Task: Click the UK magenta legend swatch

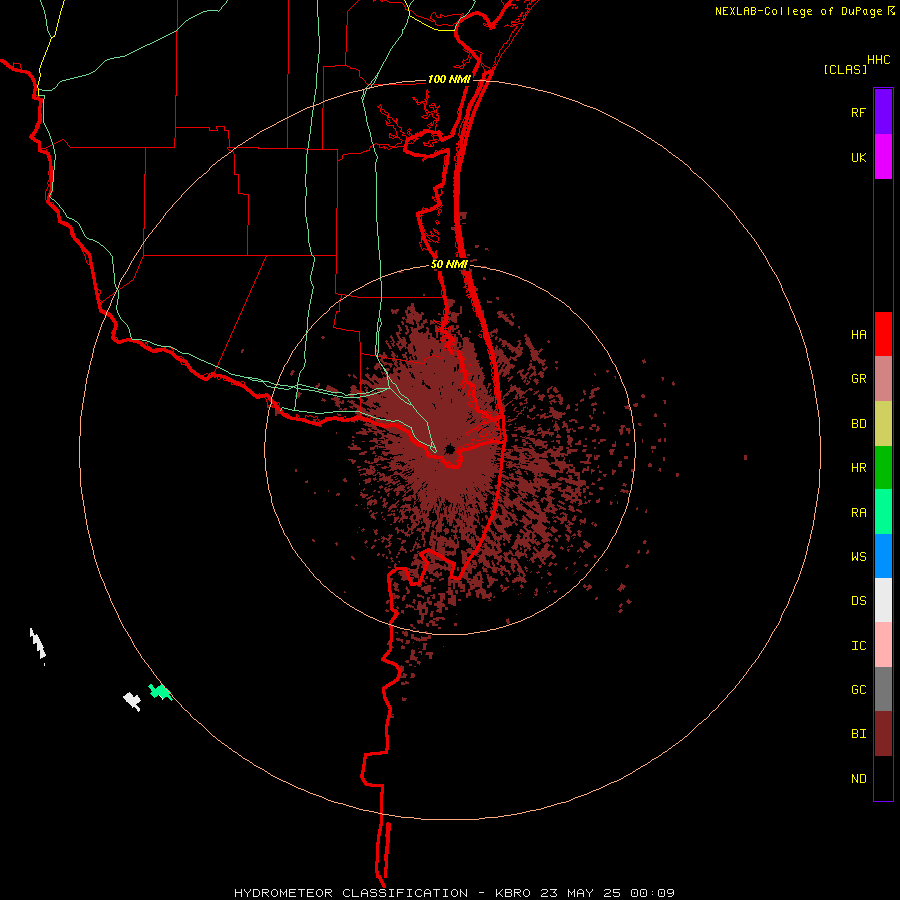Action: pos(883,157)
